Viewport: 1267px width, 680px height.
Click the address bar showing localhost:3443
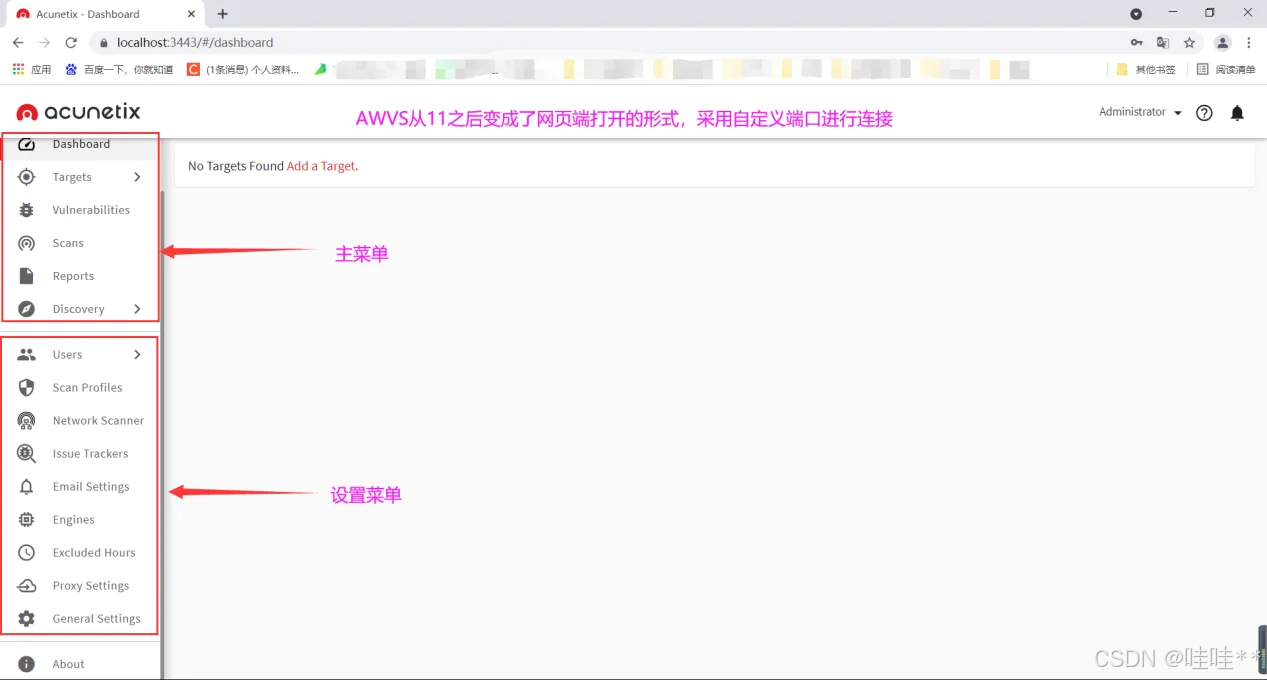click(x=610, y=43)
